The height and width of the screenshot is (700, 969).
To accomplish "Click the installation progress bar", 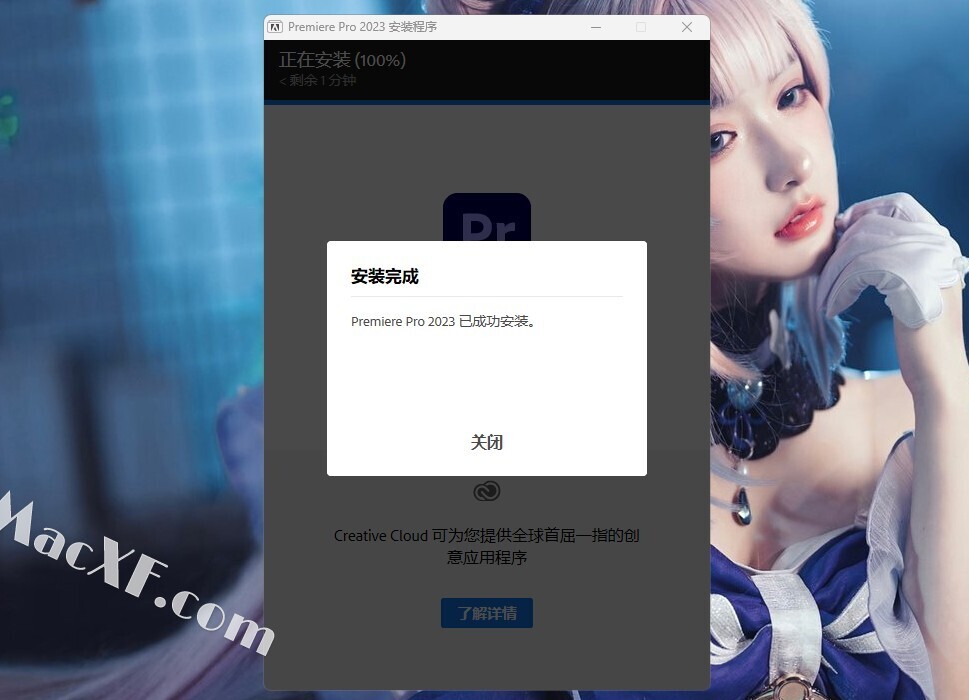I will pyautogui.click(x=486, y=102).
